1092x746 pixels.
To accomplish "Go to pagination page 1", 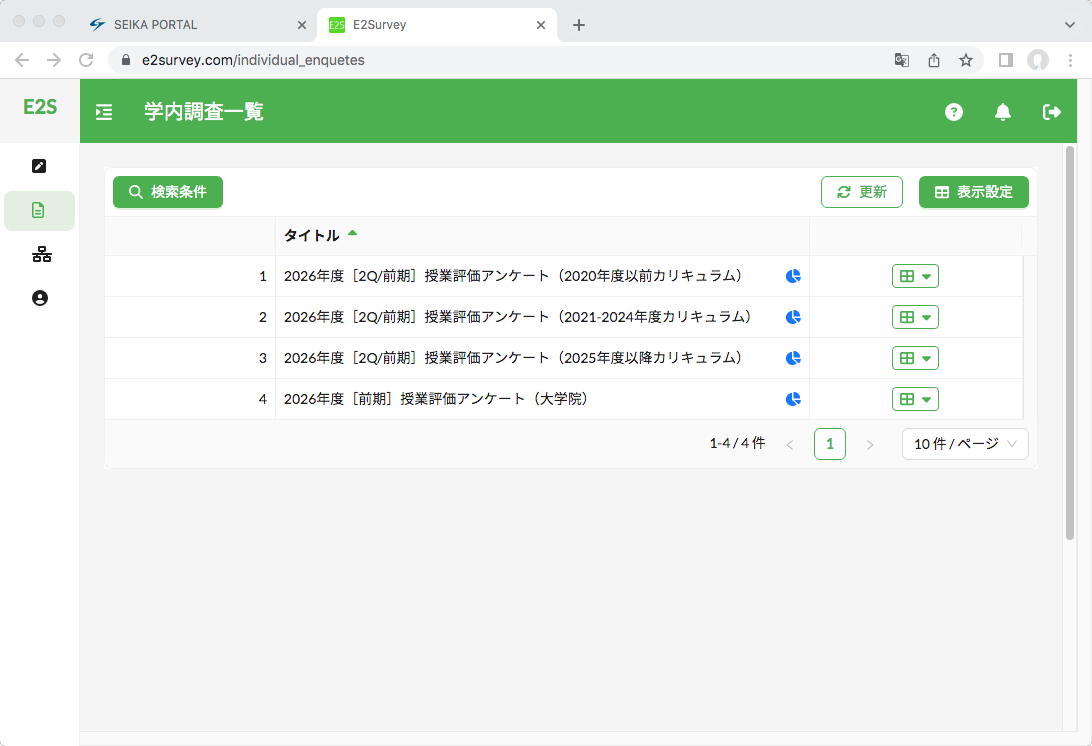I will pos(829,444).
